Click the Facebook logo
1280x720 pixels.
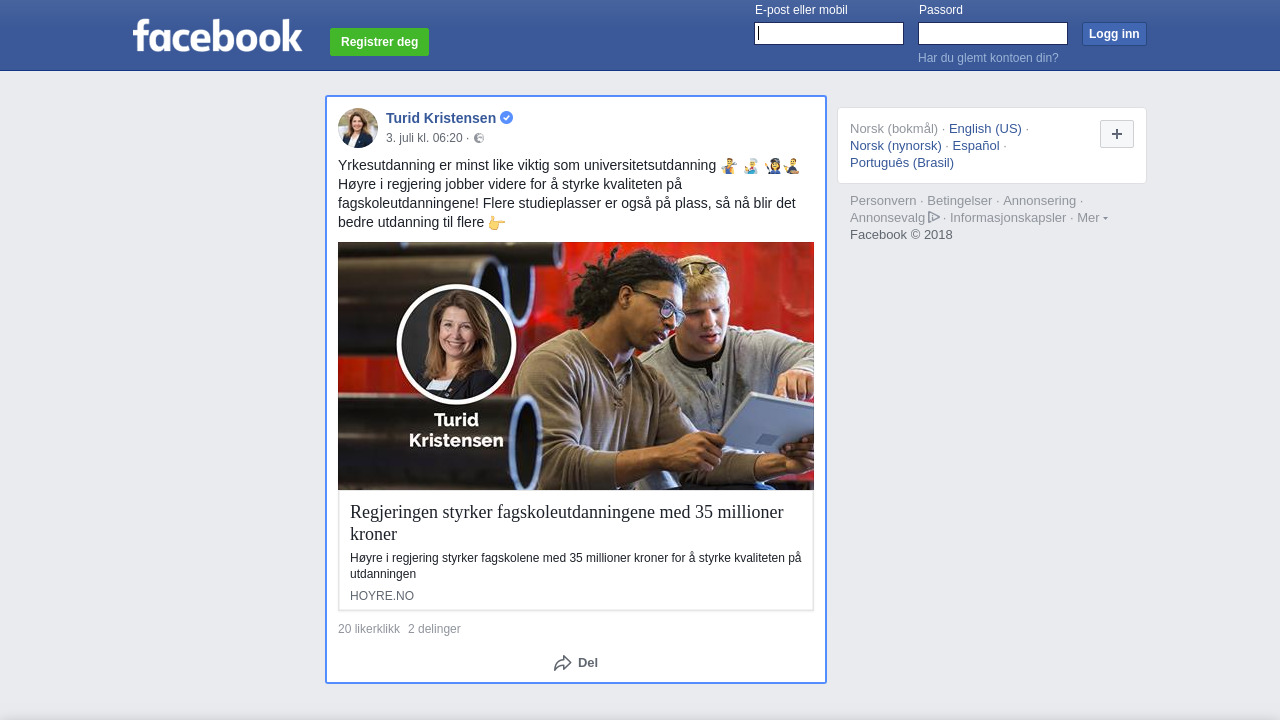tap(217, 36)
